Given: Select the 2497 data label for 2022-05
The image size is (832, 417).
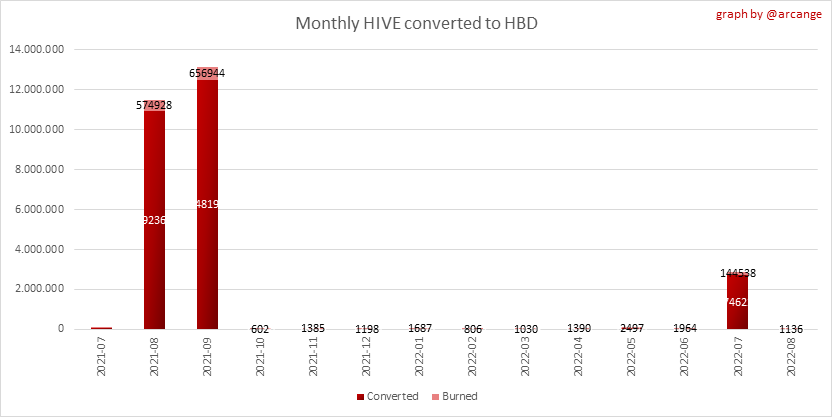Looking at the screenshot, I should (632, 328).
